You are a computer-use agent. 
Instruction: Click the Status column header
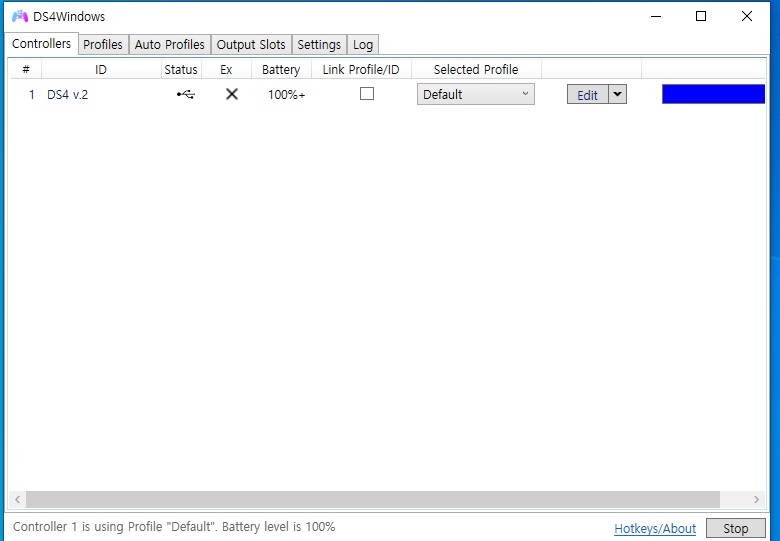(181, 70)
